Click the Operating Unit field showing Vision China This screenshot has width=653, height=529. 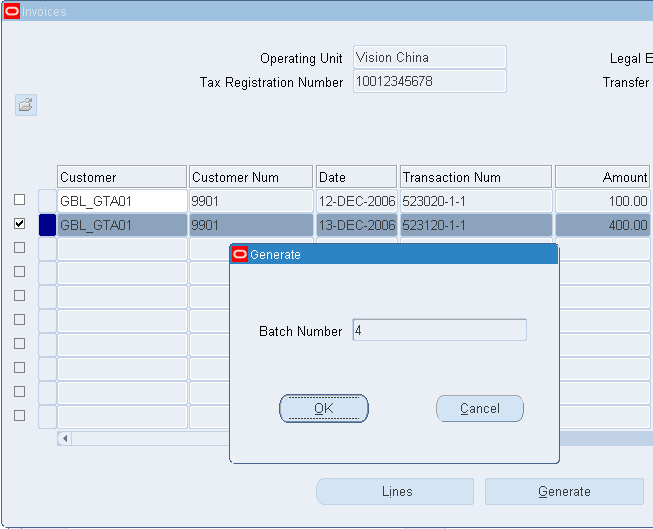(430, 57)
